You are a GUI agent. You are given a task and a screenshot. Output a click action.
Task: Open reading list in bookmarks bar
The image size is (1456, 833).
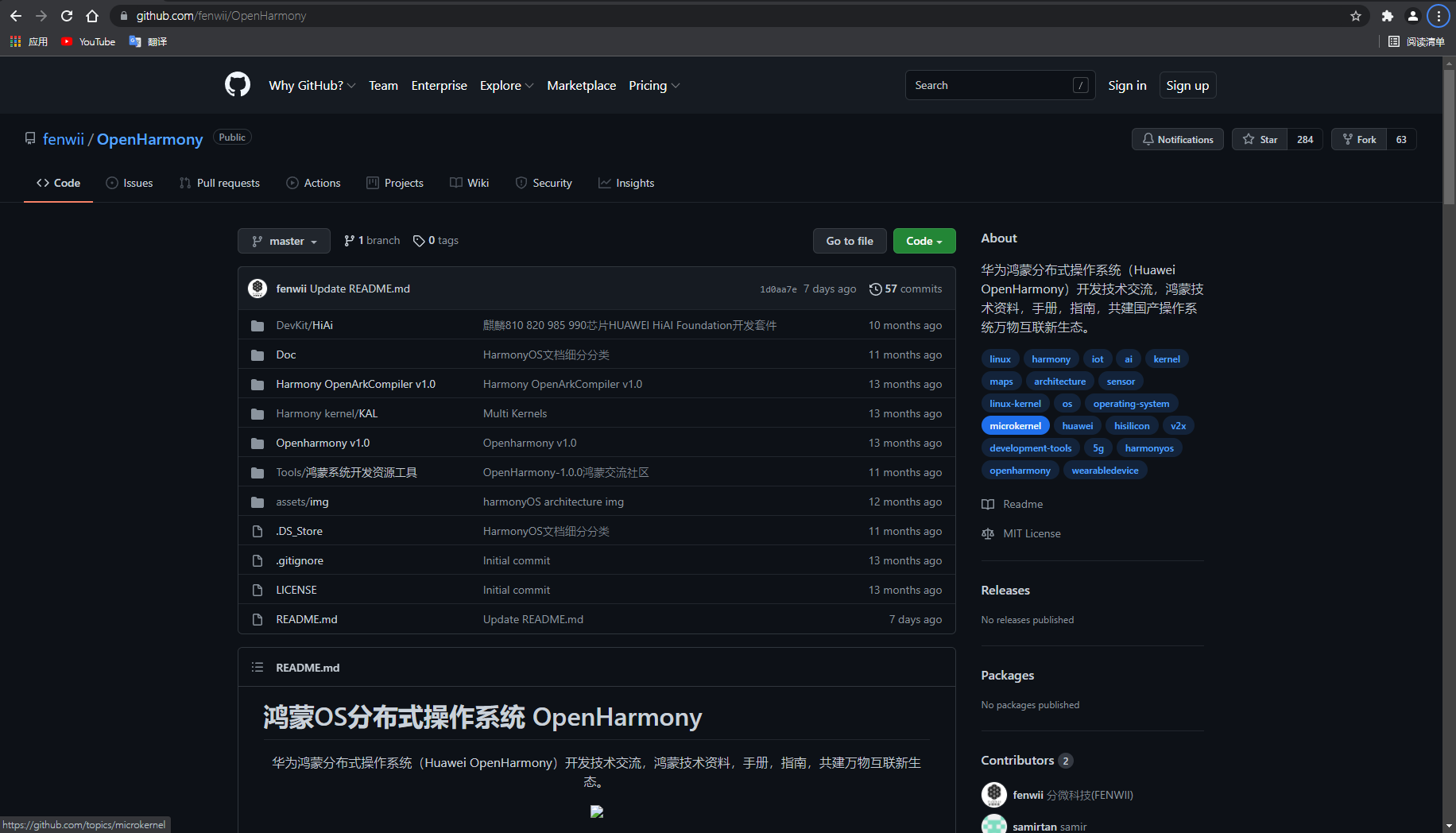[x=1416, y=41]
